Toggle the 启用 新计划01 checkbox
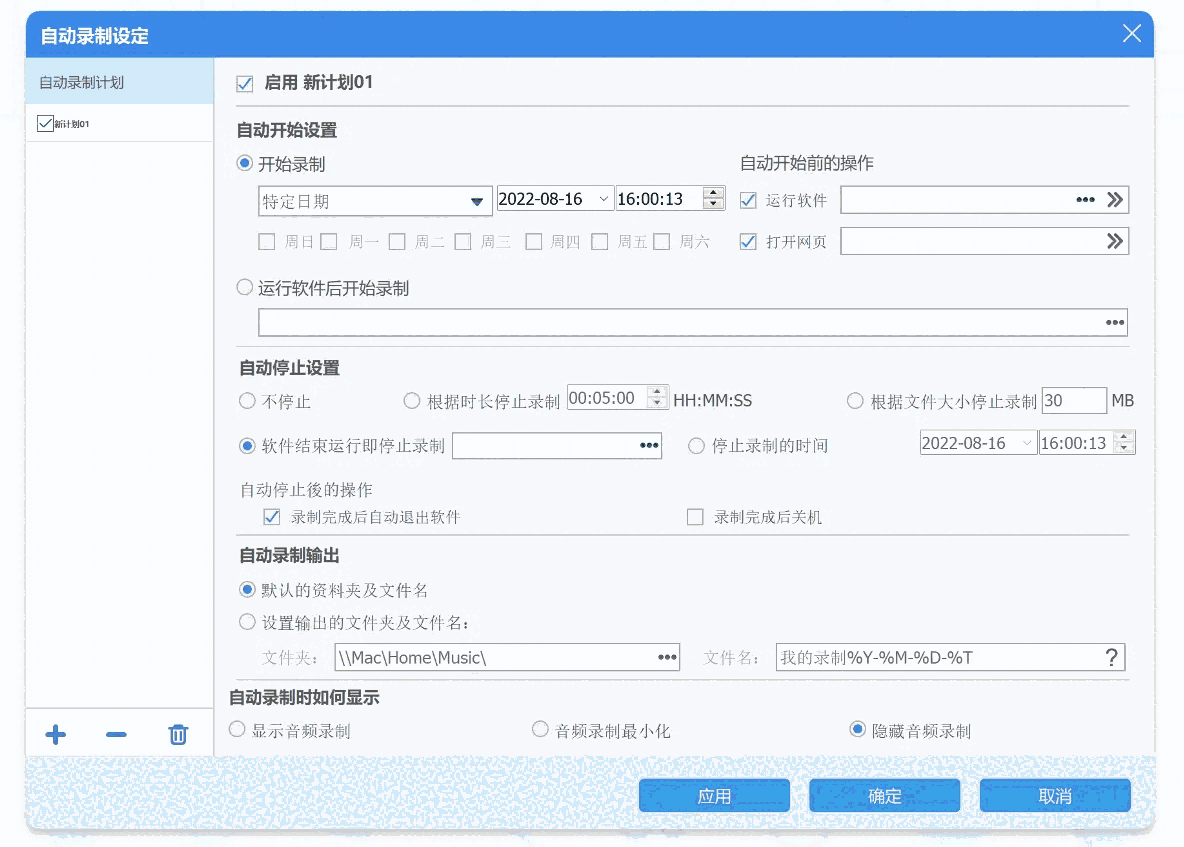The image size is (1184, 847). click(244, 84)
